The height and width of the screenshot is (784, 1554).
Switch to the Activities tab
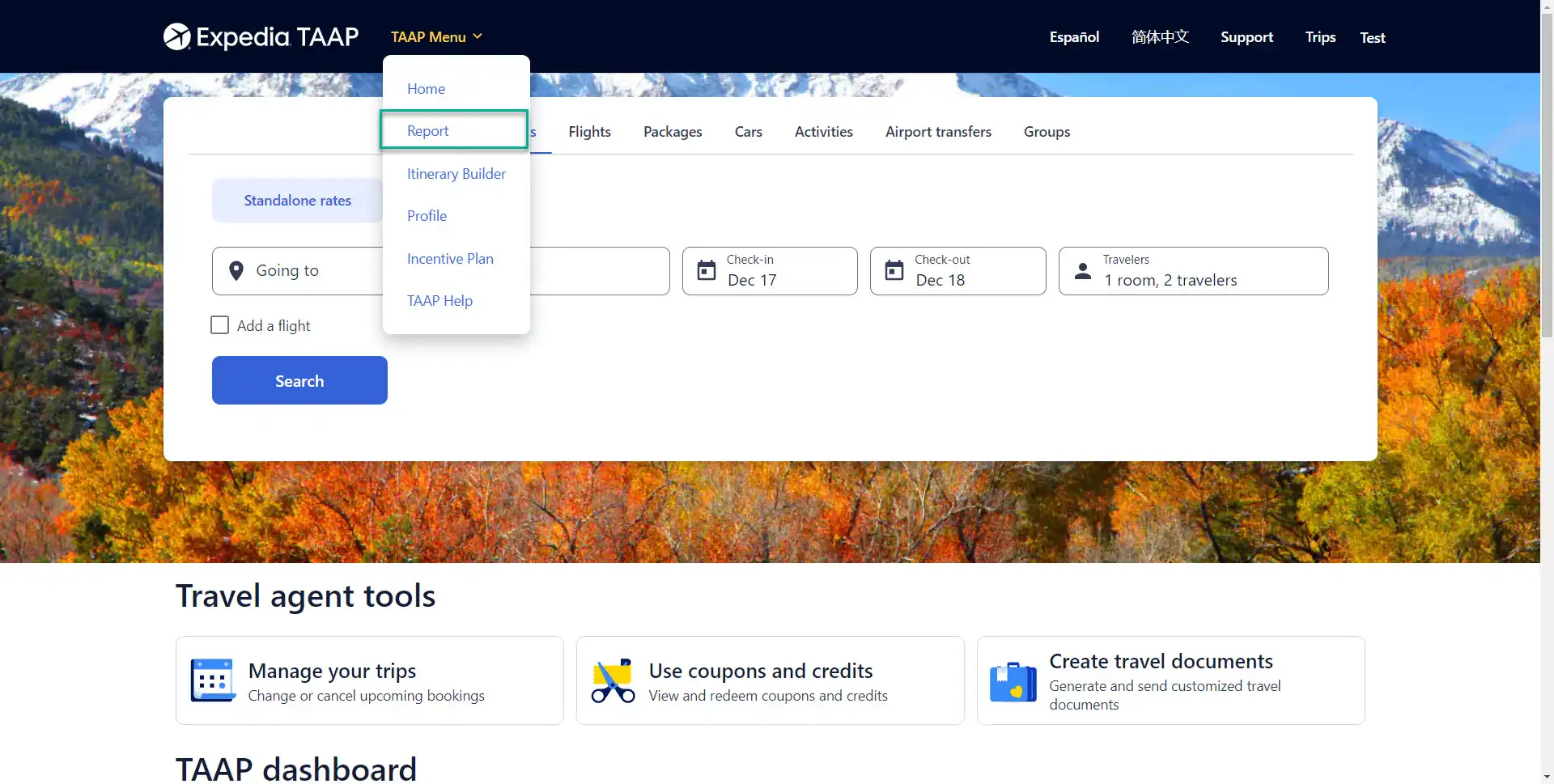(x=823, y=132)
